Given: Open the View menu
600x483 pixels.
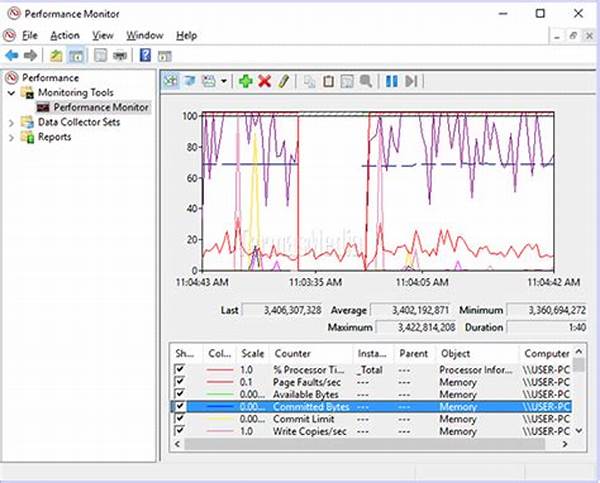Looking at the screenshot, I should tap(103, 36).
